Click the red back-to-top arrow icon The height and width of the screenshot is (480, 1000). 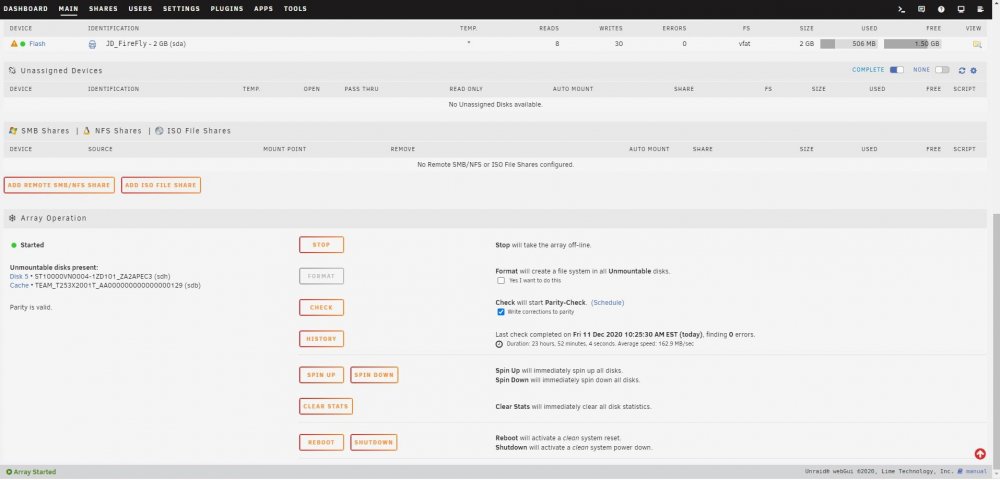pos(980,454)
